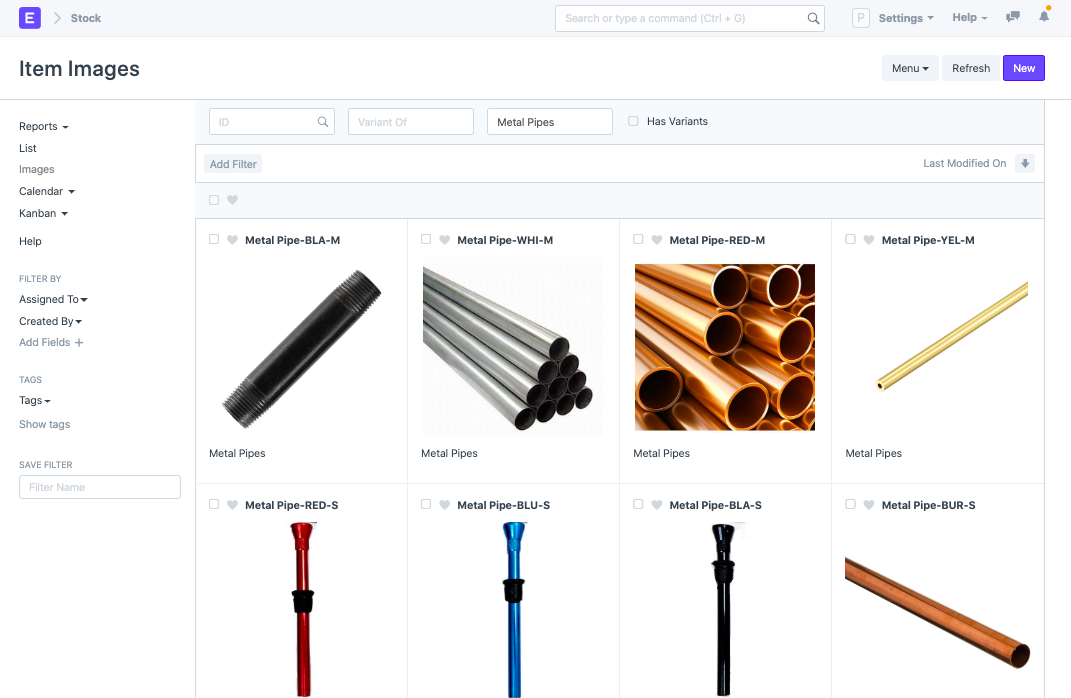
Task: Open the copper pipes image
Action: (725, 347)
